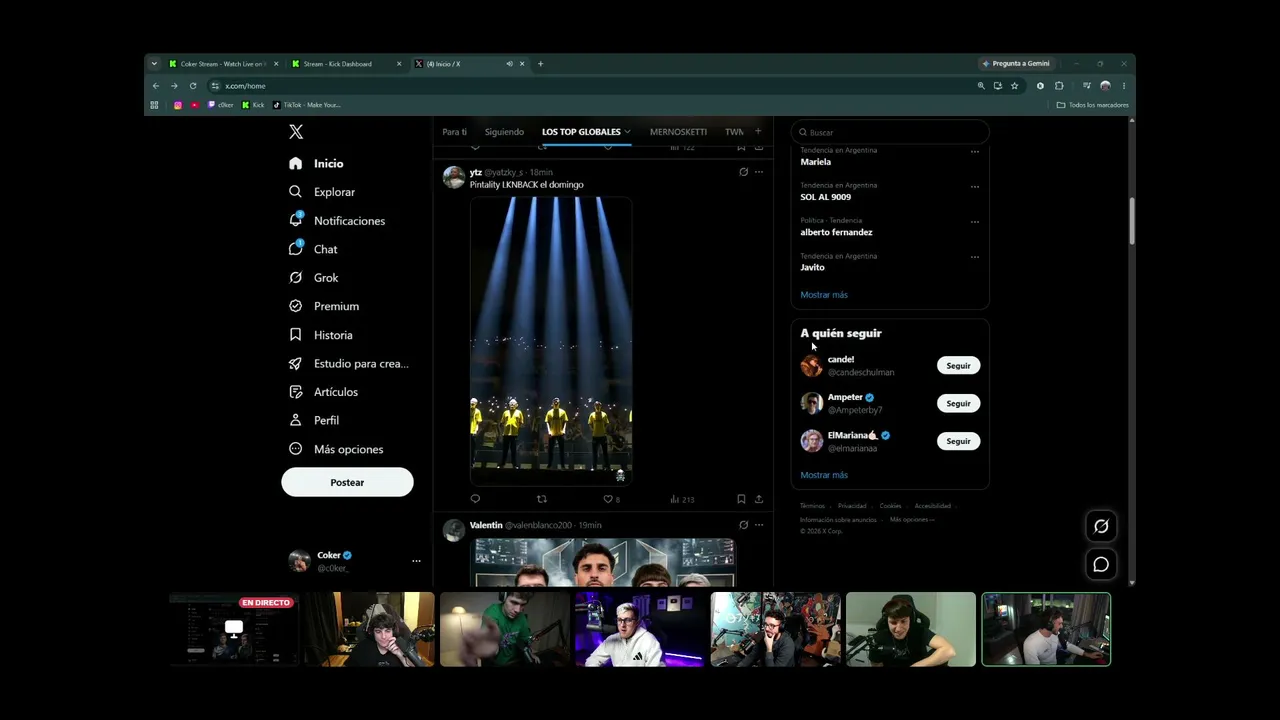Open Grok actions on Valentin's post

pyautogui.click(x=743, y=525)
